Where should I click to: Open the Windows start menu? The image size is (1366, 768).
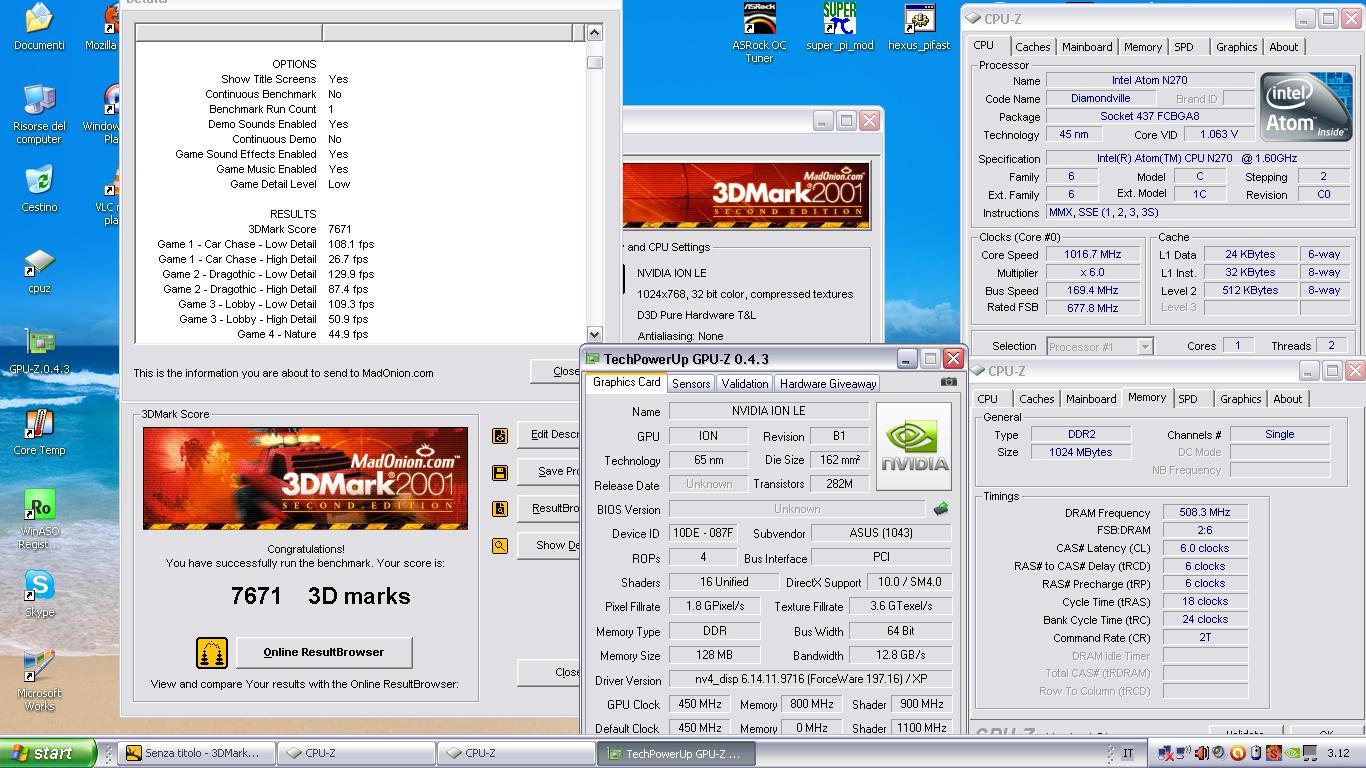(47, 753)
